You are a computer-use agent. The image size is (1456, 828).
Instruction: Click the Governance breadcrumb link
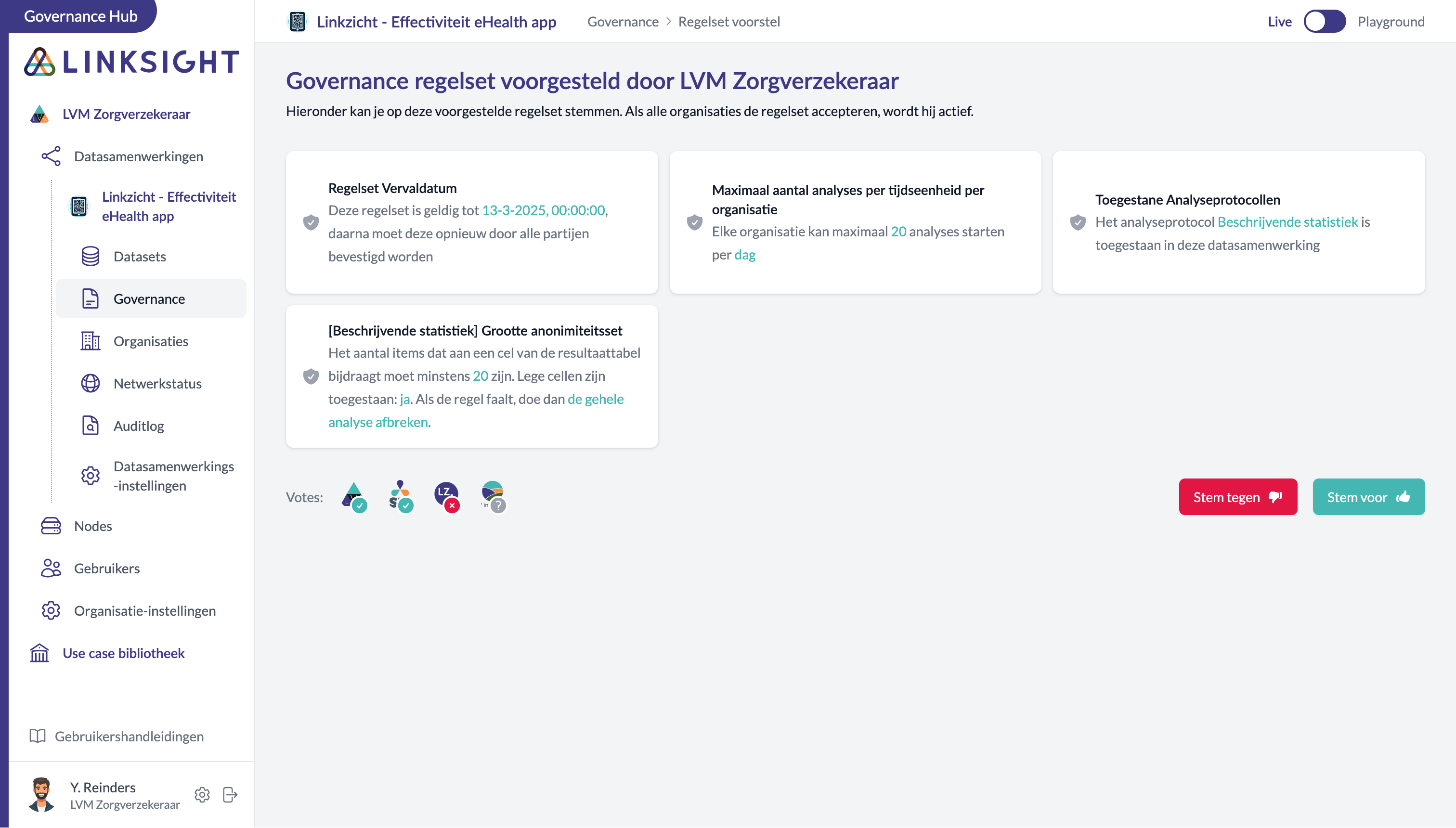(623, 22)
